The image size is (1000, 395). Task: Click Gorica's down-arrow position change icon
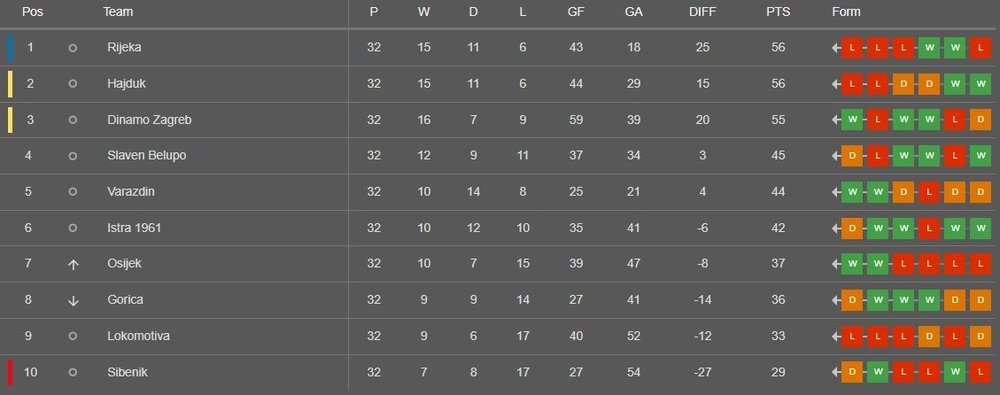click(x=73, y=301)
